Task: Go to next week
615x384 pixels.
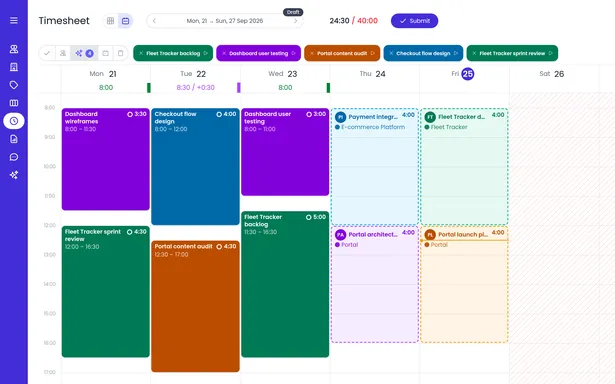Action: click(x=296, y=21)
